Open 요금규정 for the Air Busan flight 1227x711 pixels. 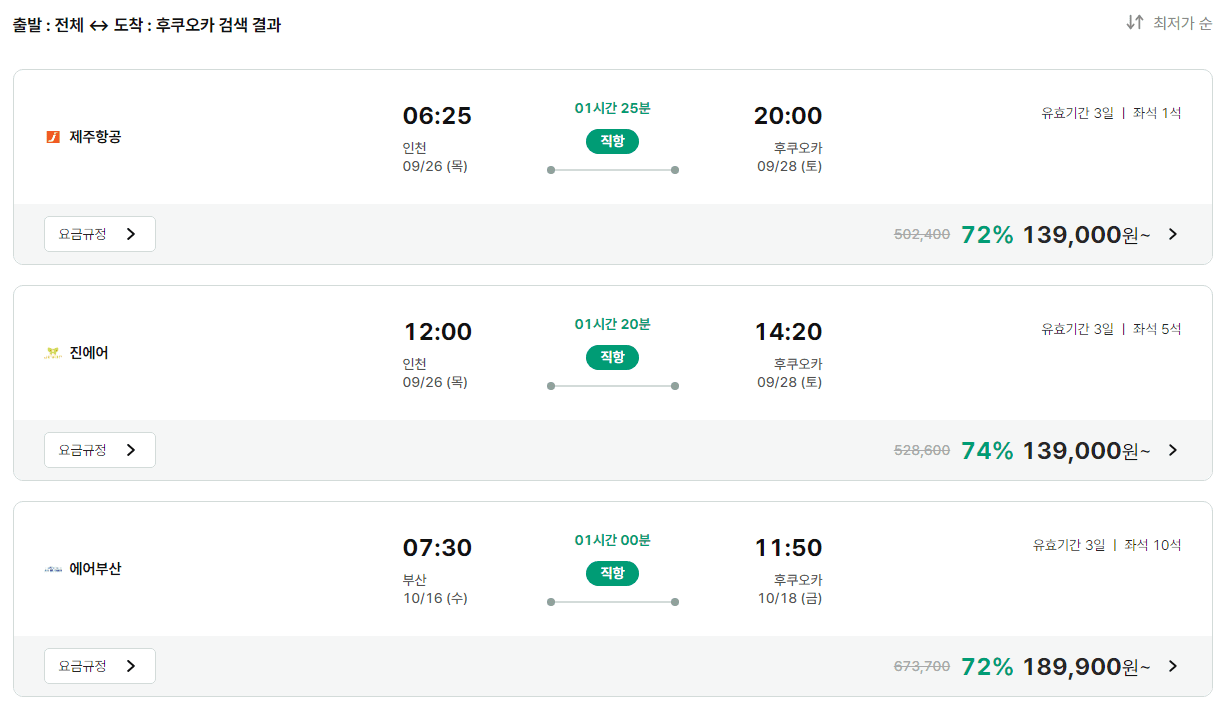pos(100,666)
